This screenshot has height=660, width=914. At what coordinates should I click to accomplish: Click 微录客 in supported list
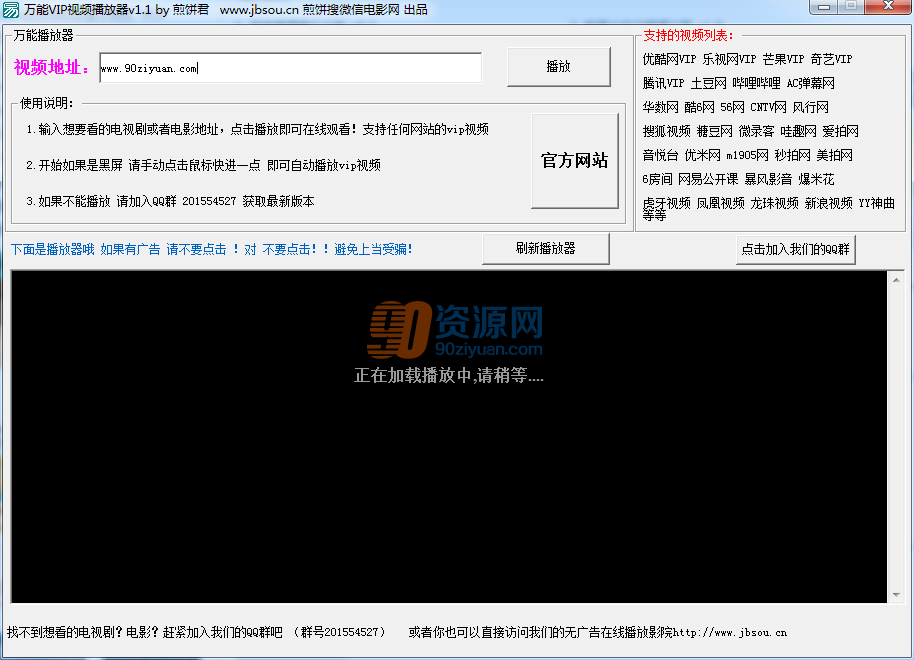coord(756,131)
